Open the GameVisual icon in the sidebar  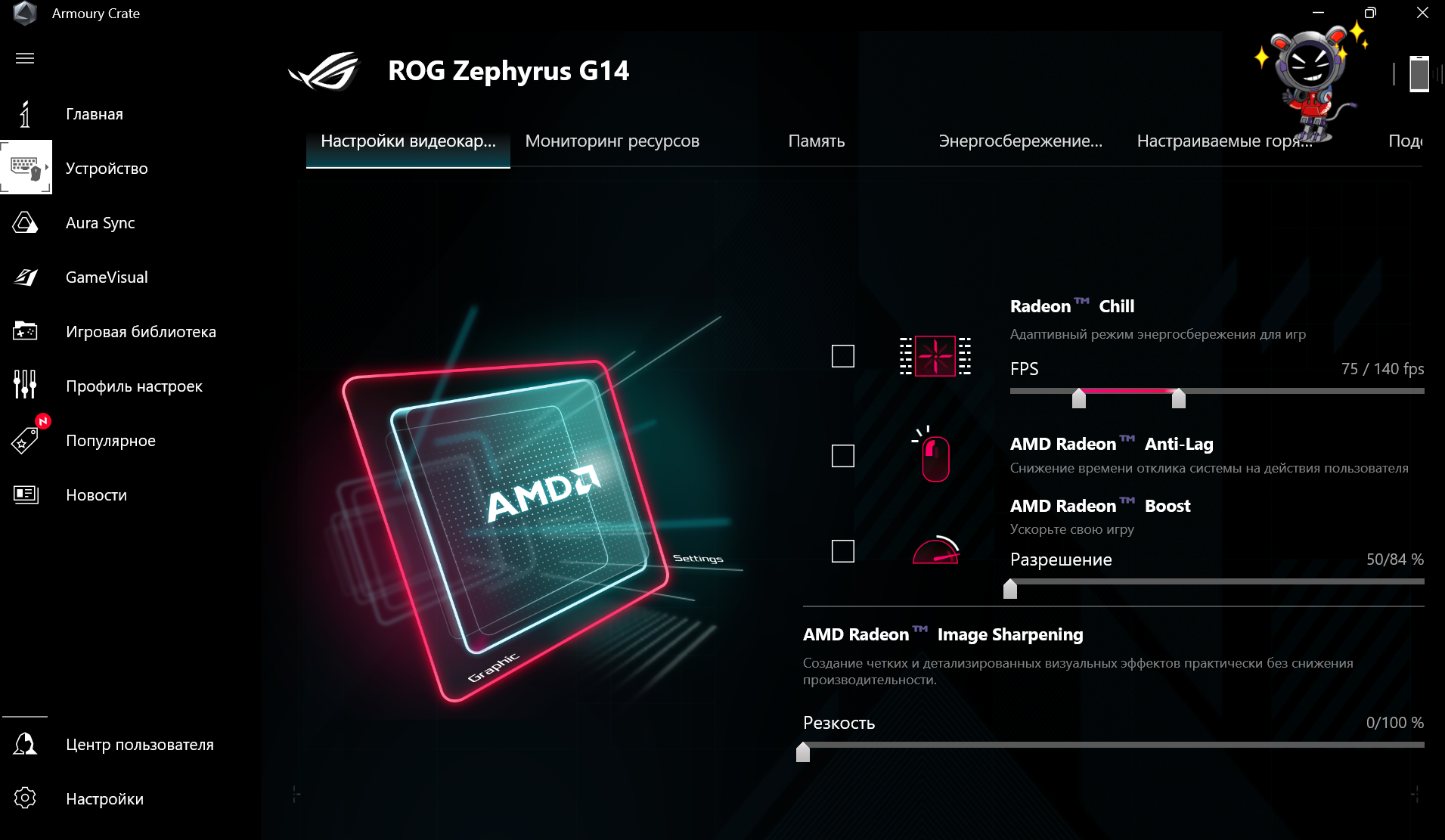tap(25, 277)
